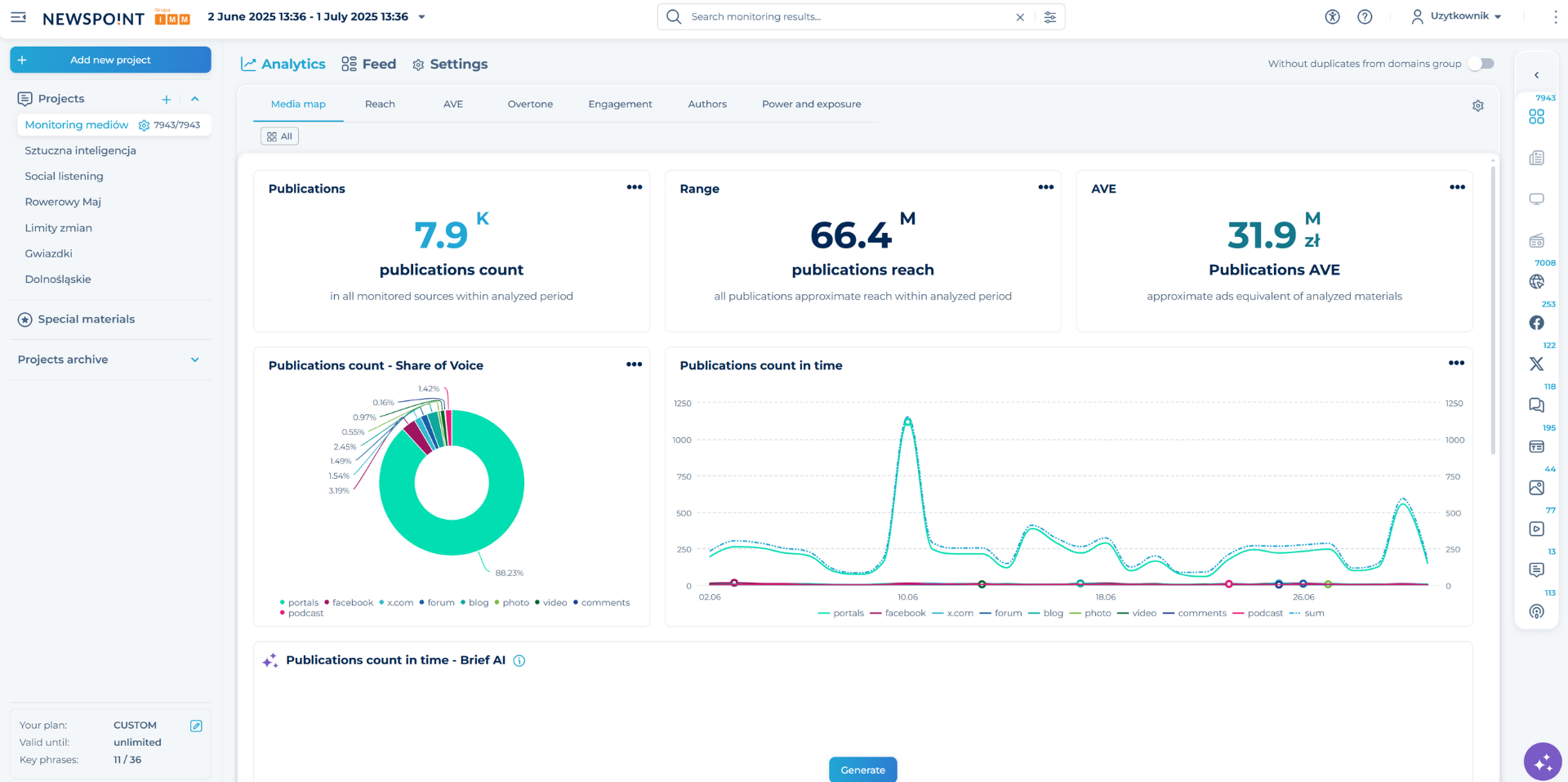Toggle Without duplicates from domains group

coord(1481,64)
